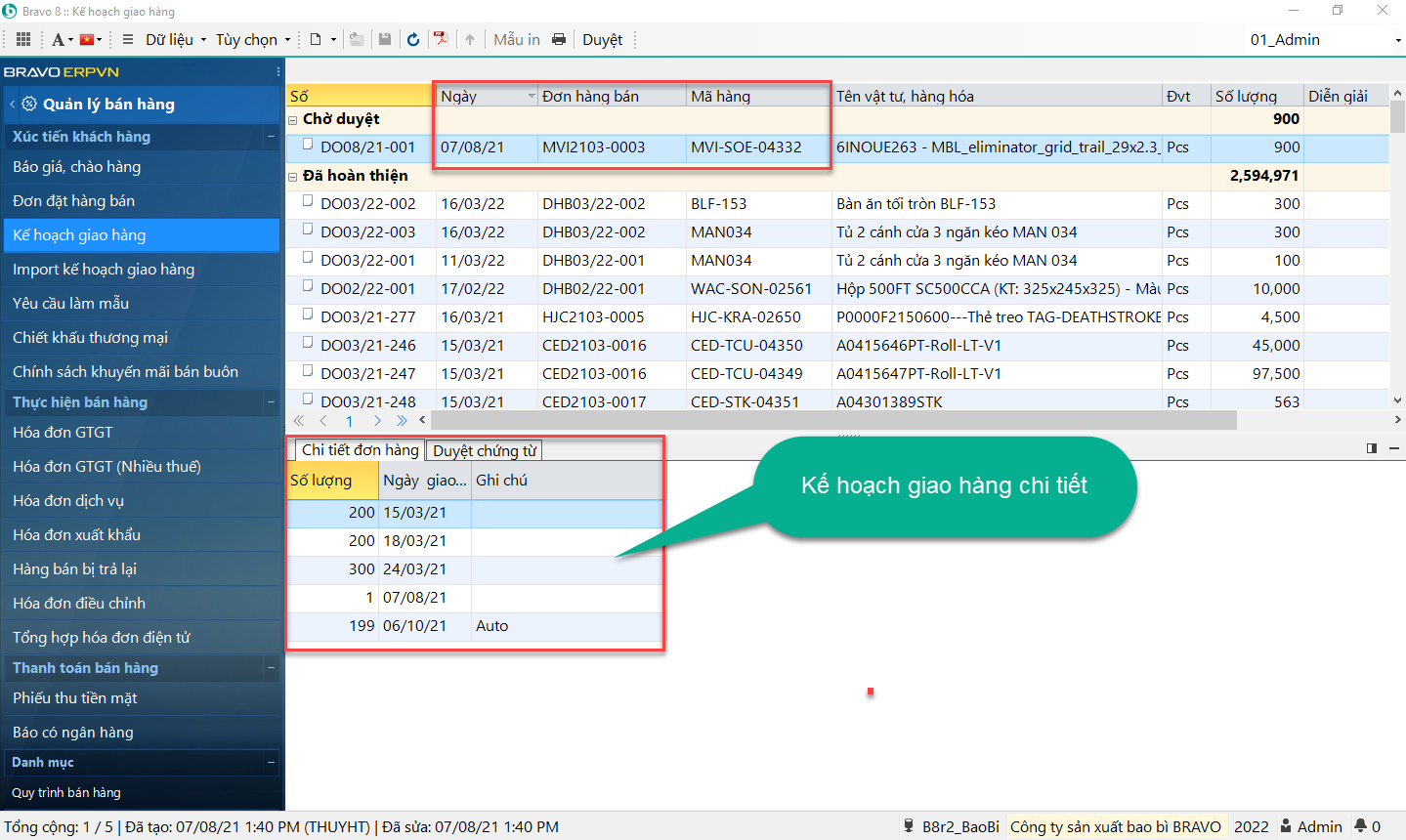Click the PDF export icon
1406x840 pixels.
click(441, 39)
